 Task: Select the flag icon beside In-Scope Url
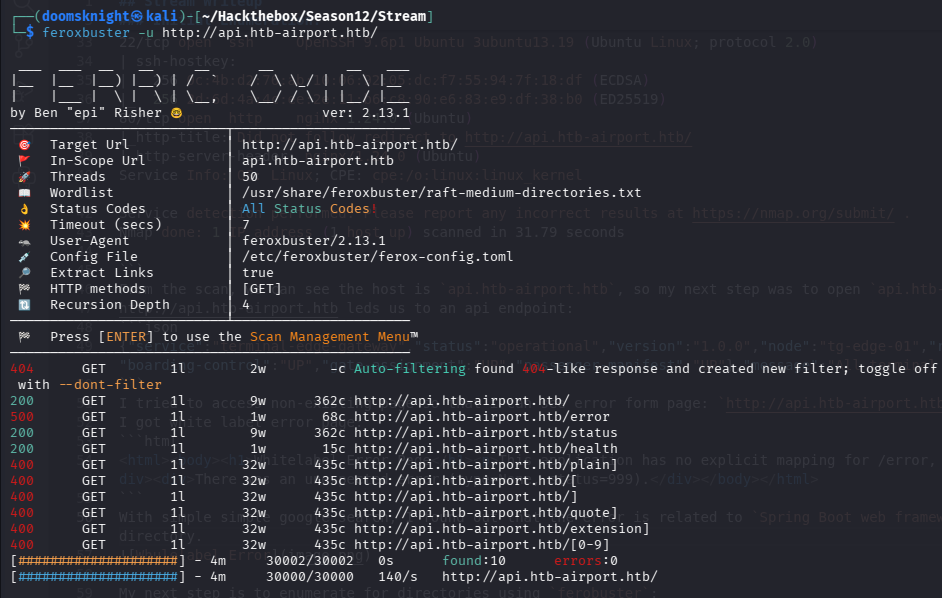pyautogui.click(x=24, y=160)
